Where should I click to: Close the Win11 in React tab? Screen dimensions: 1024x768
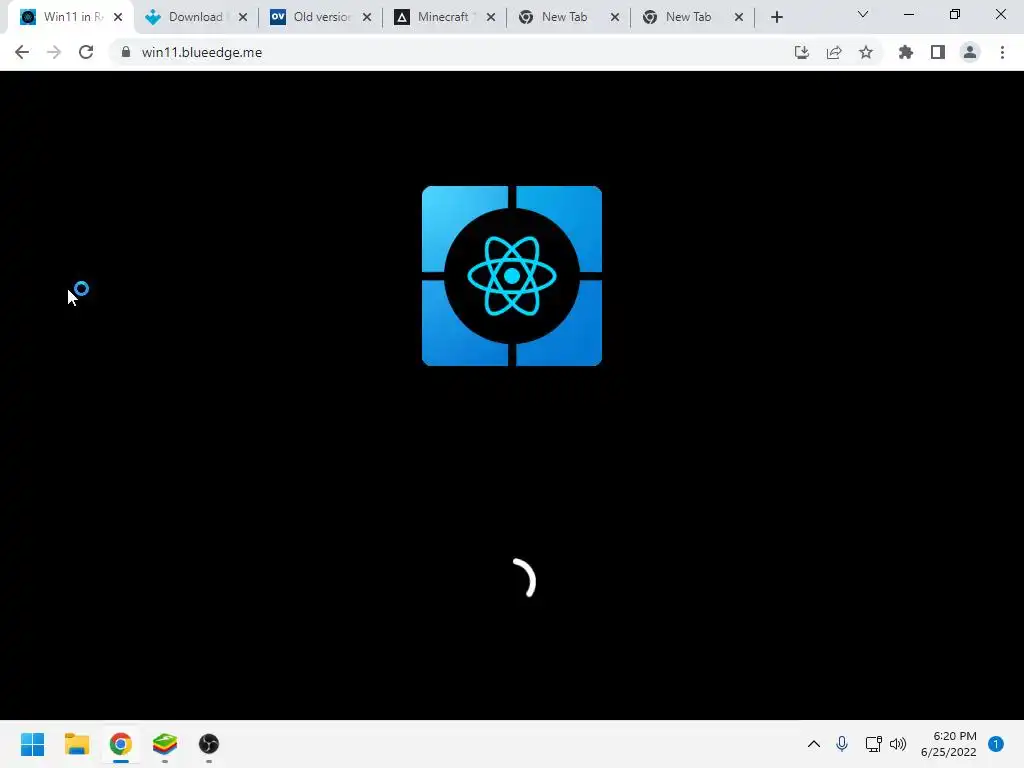pyautogui.click(x=118, y=17)
